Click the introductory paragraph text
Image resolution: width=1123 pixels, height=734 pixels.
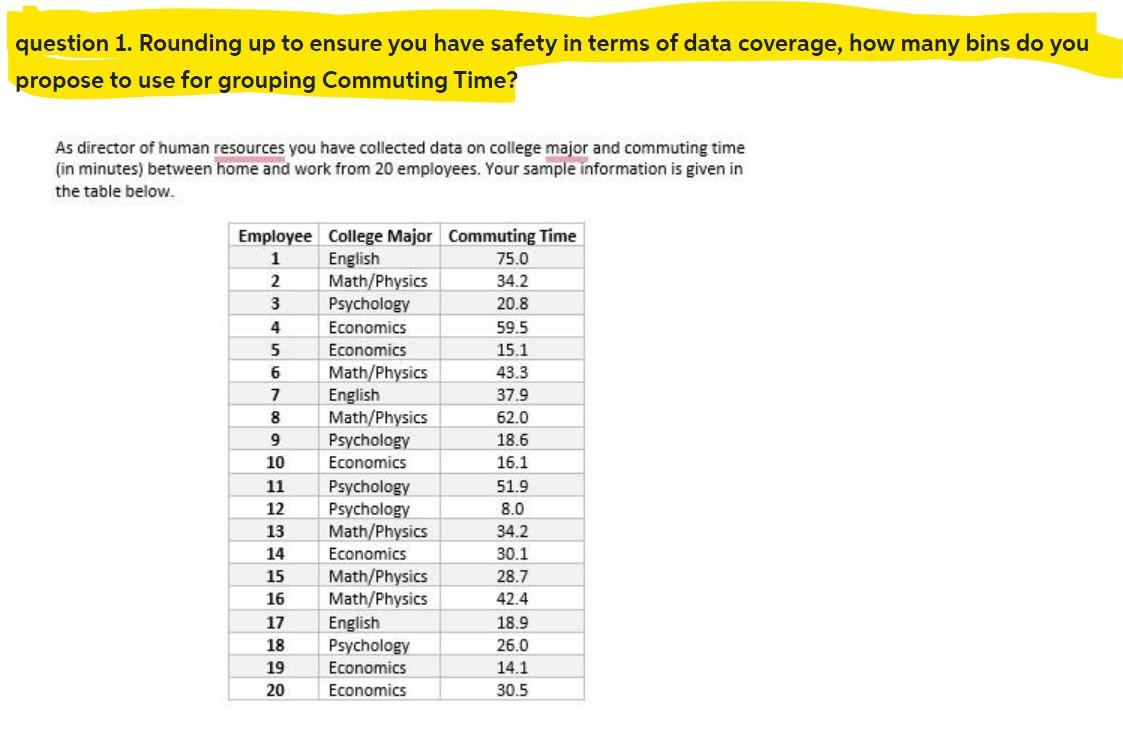coord(400,169)
